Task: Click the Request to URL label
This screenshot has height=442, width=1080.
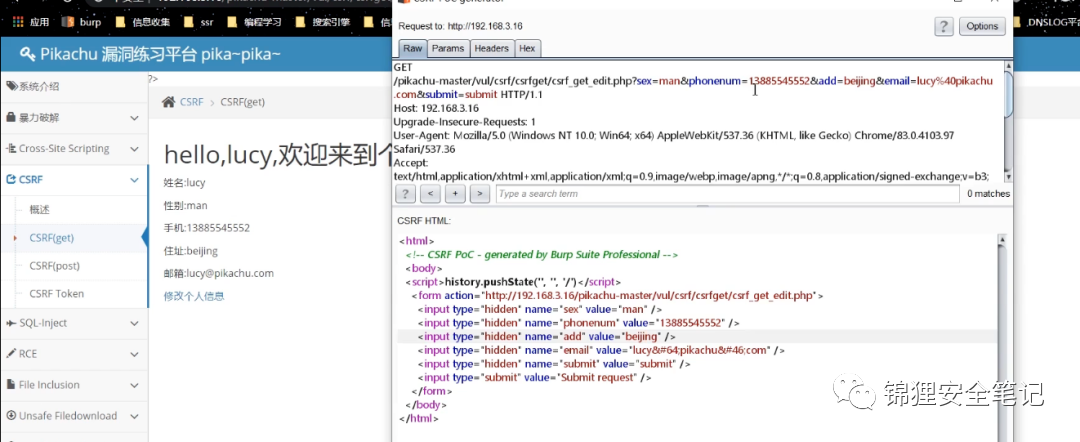Action: (x=460, y=26)
